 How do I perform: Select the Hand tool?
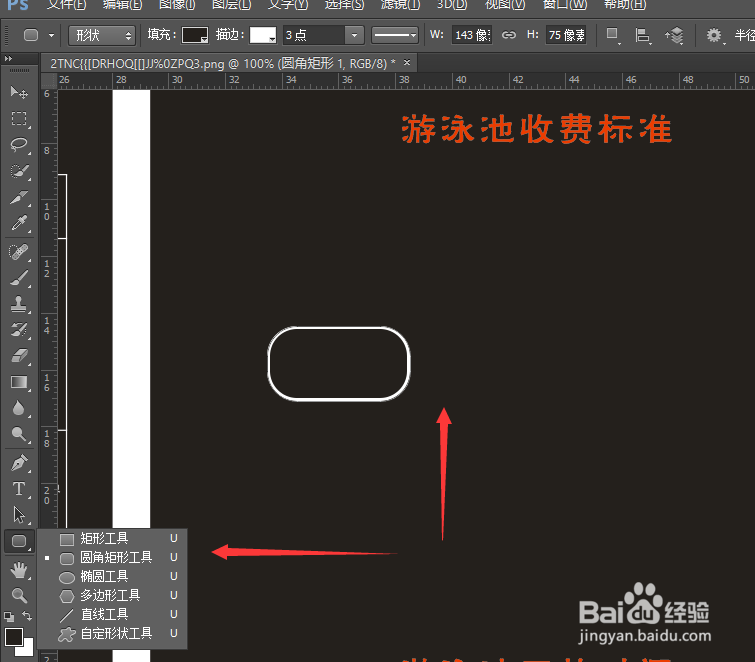pos(19,571)
